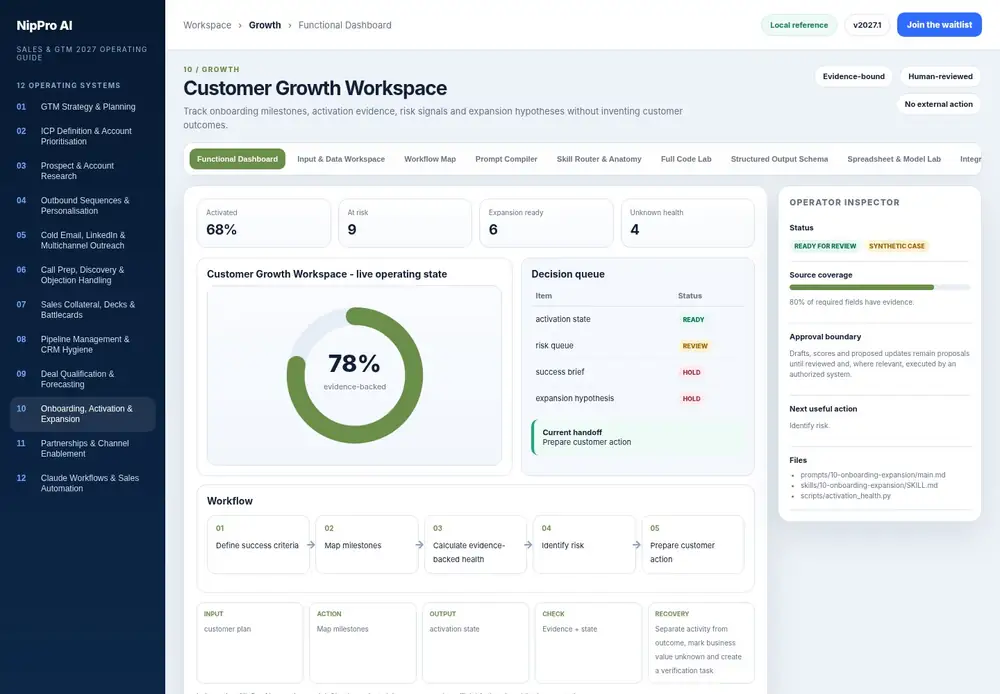
Task: Click the activation state queue row
Action: tap(638, 319)
